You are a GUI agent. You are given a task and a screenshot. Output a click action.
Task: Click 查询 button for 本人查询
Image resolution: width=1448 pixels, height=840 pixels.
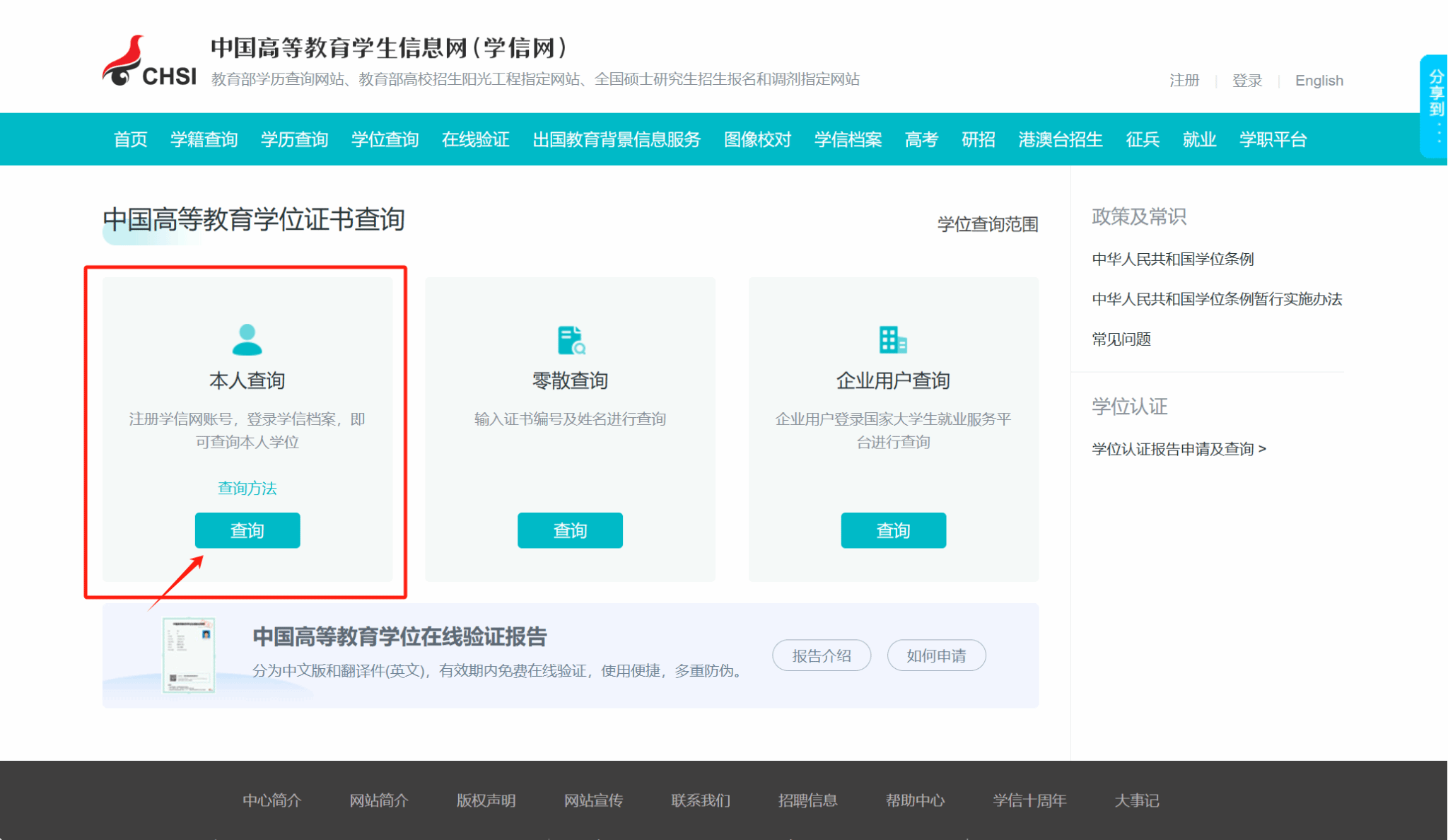coord(247,530)
